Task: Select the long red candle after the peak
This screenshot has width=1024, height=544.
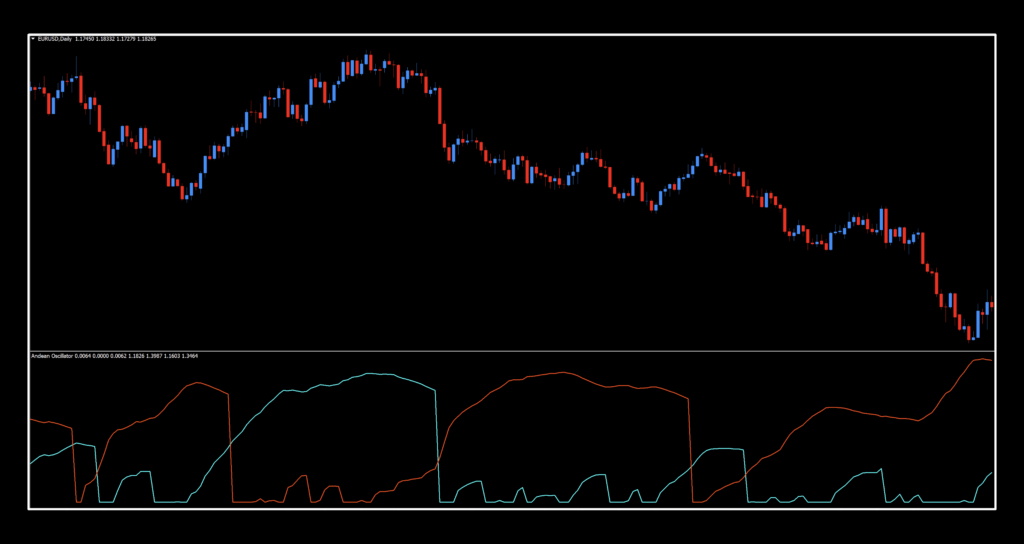Action: (x=441, y=107)
